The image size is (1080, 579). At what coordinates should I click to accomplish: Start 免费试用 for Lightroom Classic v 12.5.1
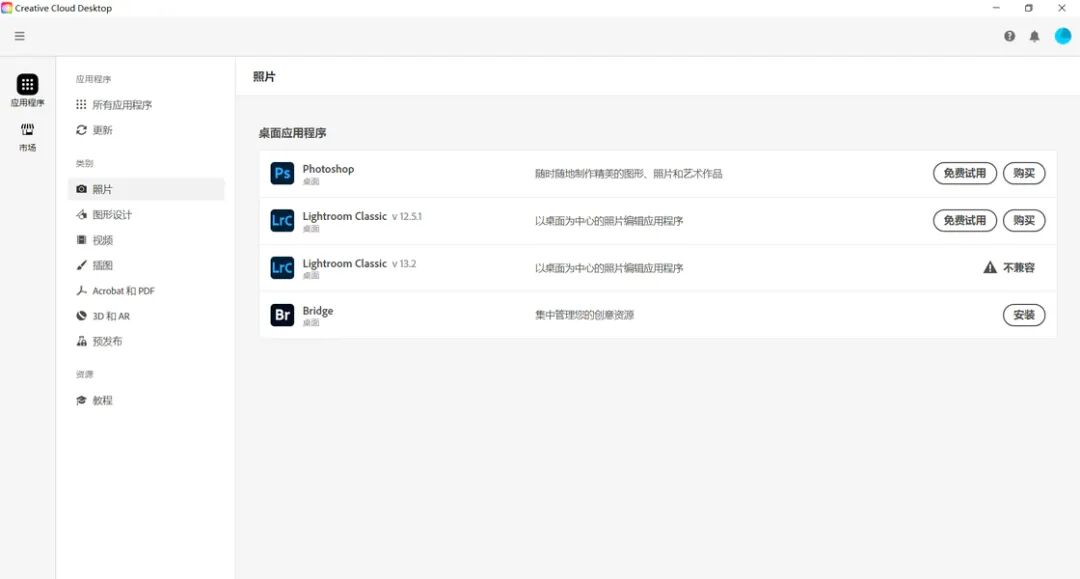point(964,220)
